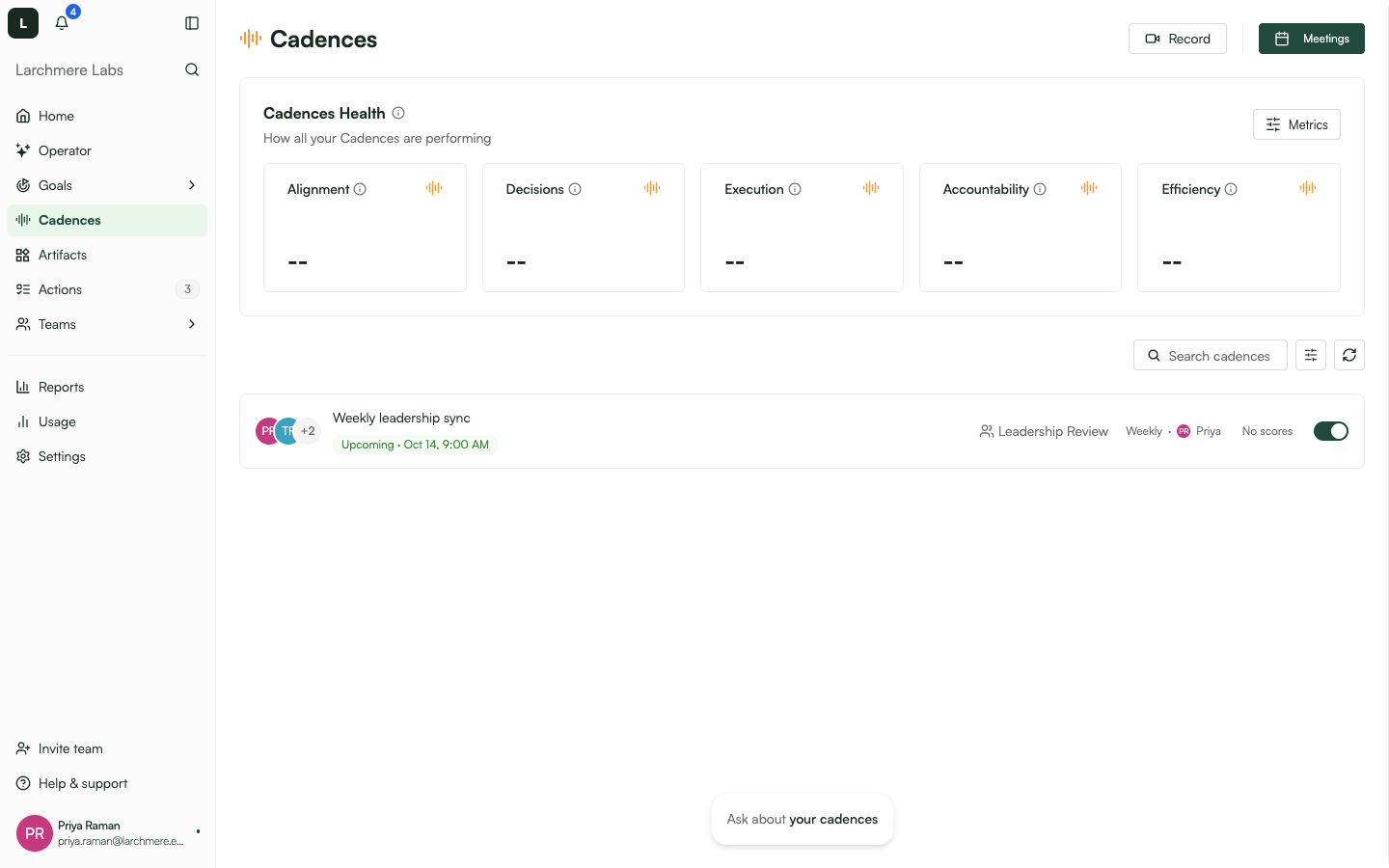Screen dimensions: 1389x868
Task: Click the Metrics button
Action: click(x=1296, y=124)
